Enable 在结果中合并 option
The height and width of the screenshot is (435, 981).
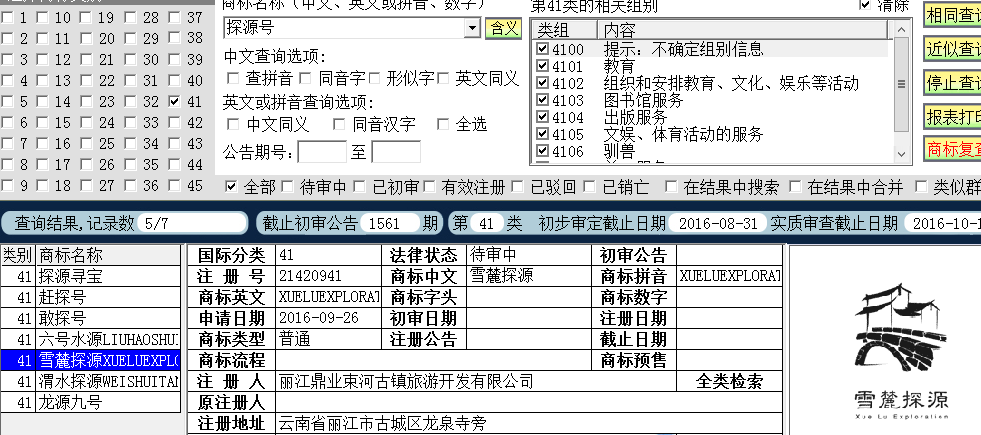coord(795,187)
